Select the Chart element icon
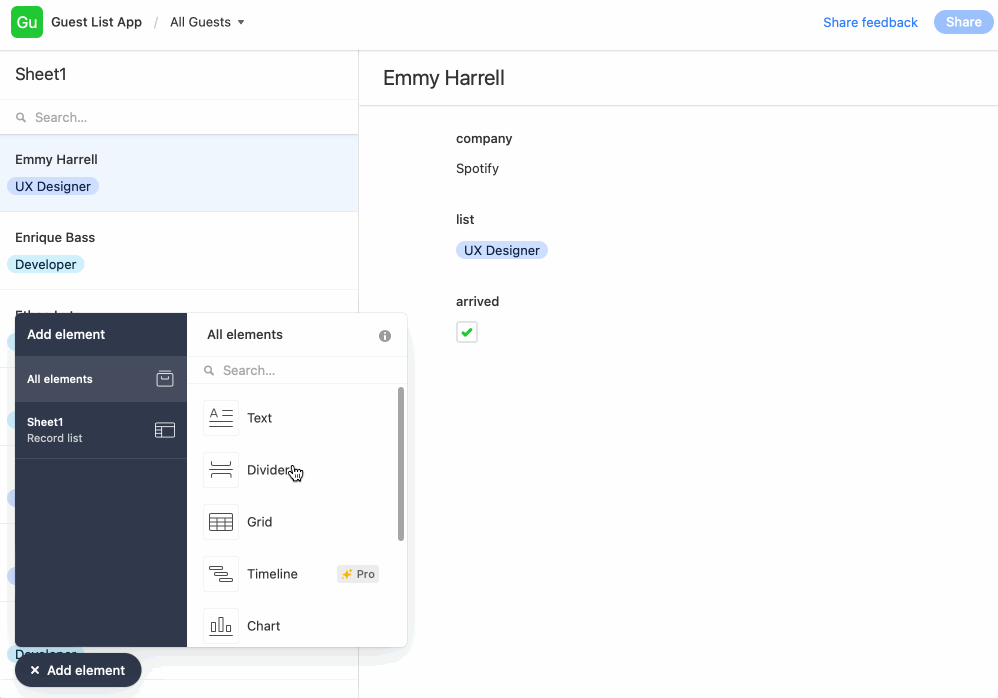998x698 pixels. coord(221,625)
